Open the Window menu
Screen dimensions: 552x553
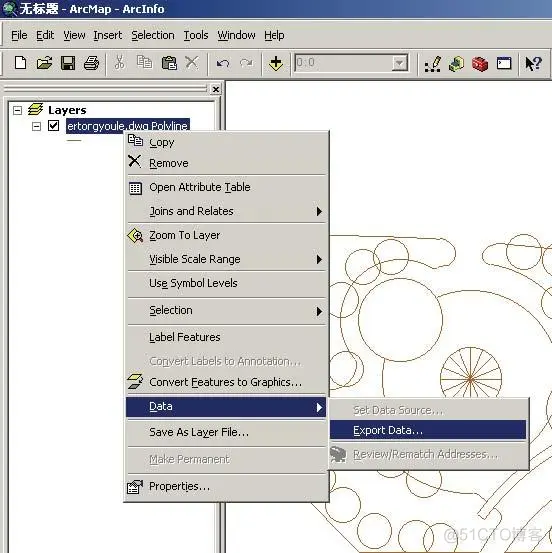pos(236,35)
